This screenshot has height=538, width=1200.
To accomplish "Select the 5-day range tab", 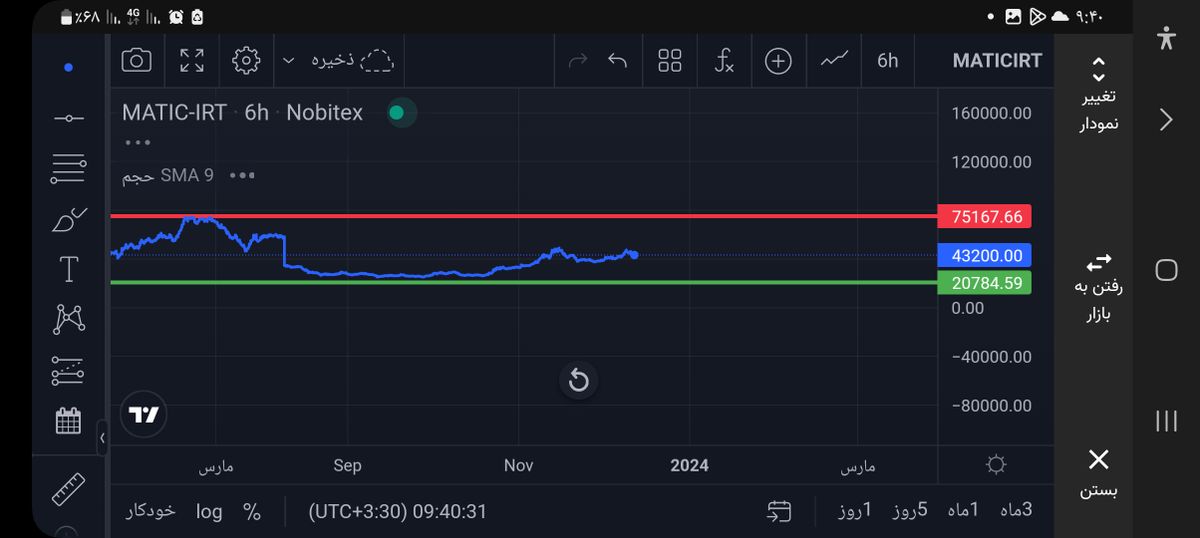I will coord(910,510).
